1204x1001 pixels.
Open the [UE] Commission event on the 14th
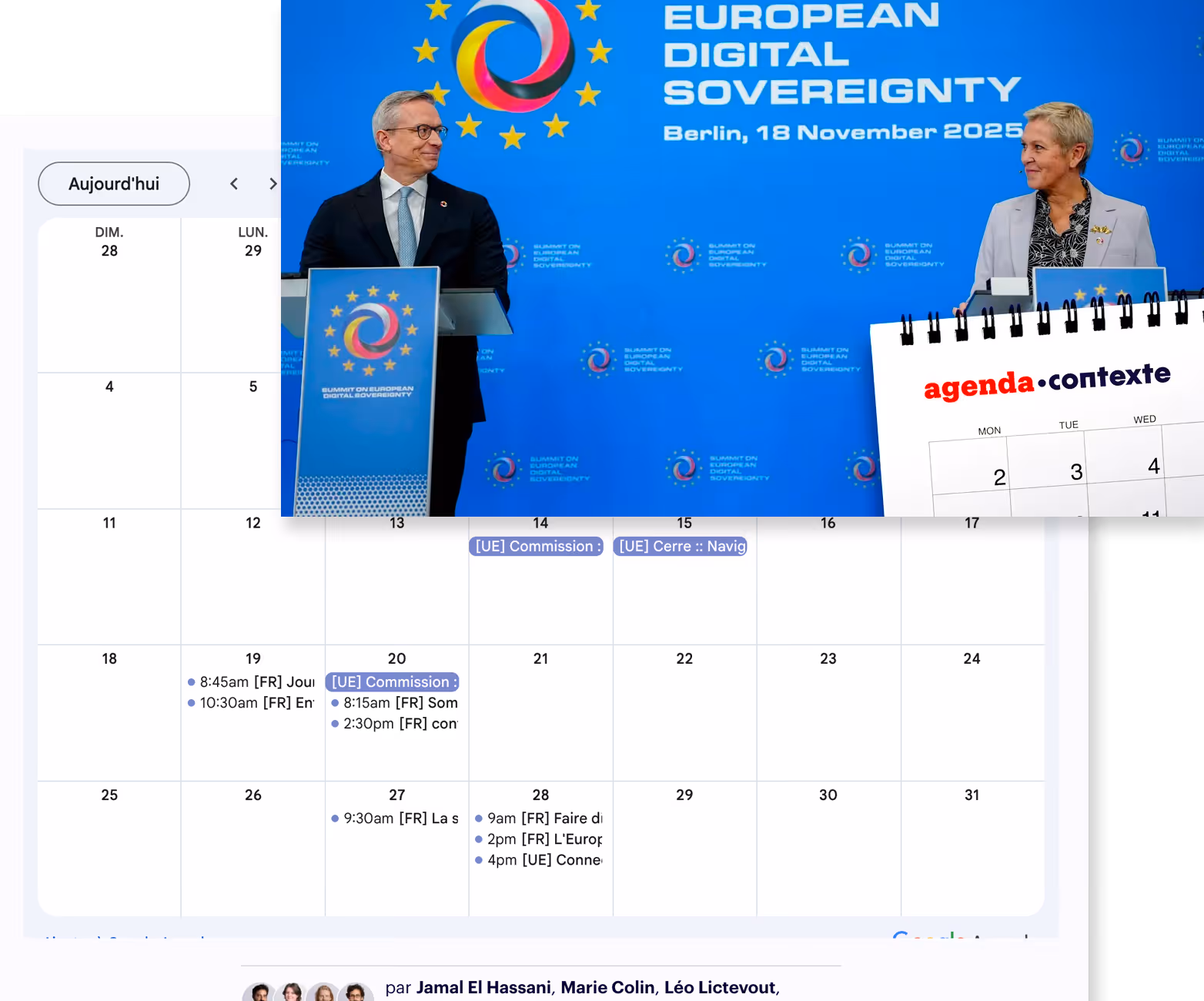click(x=536, y=546)
